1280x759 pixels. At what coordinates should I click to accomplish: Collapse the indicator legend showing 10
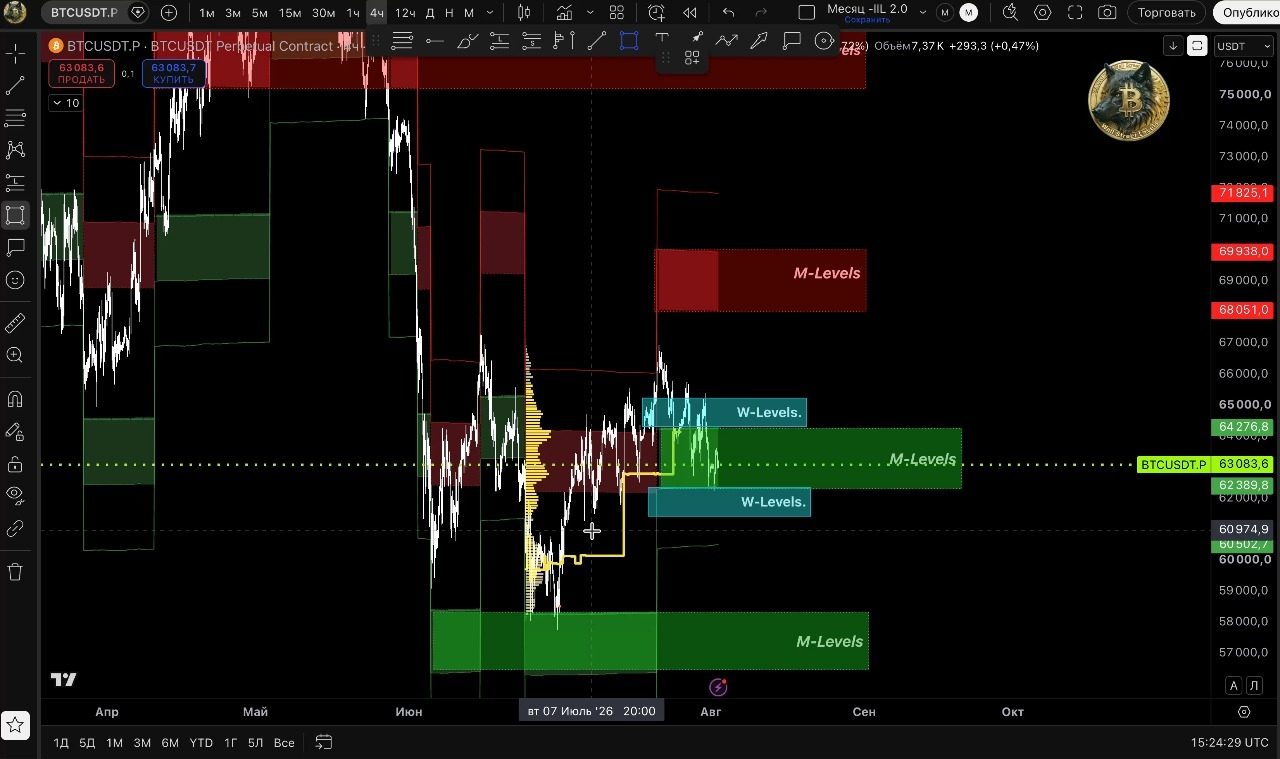(x=65, y=103)
